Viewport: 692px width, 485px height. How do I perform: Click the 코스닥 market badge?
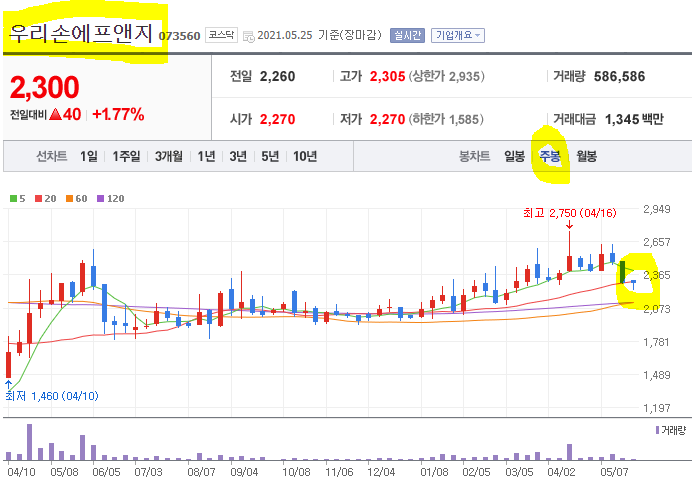coord(221,35)
